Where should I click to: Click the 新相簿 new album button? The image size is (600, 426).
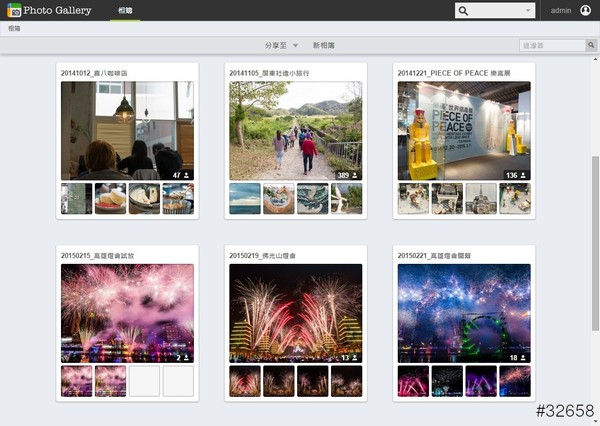324,46
